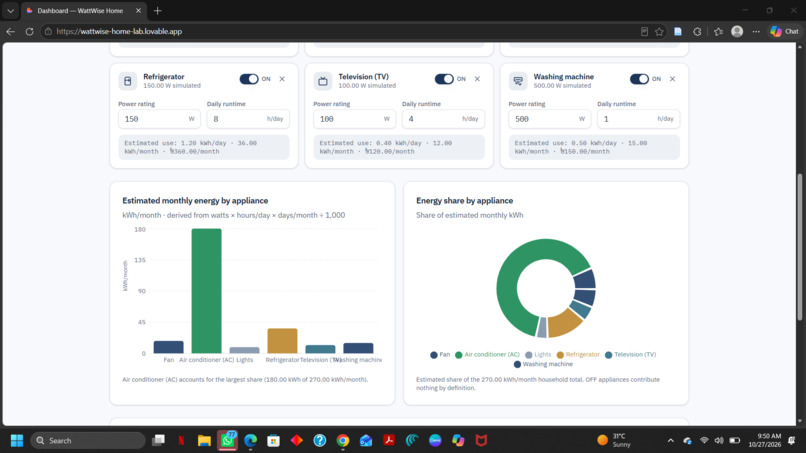806x453 pixels.
Task: Click the Refrigerator appliance icon
Action: pos(127,81)
